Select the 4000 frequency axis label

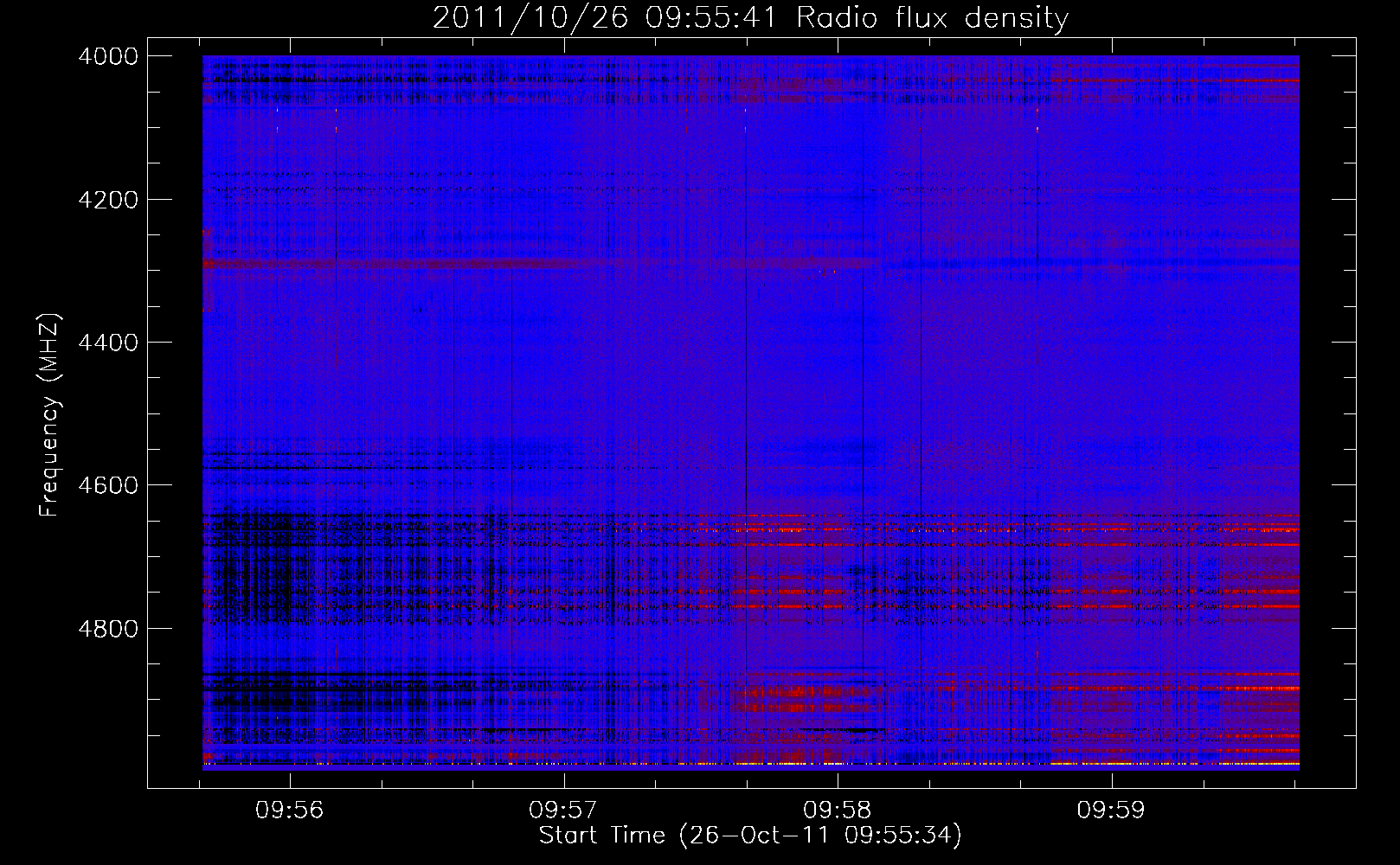pos(107,56)
